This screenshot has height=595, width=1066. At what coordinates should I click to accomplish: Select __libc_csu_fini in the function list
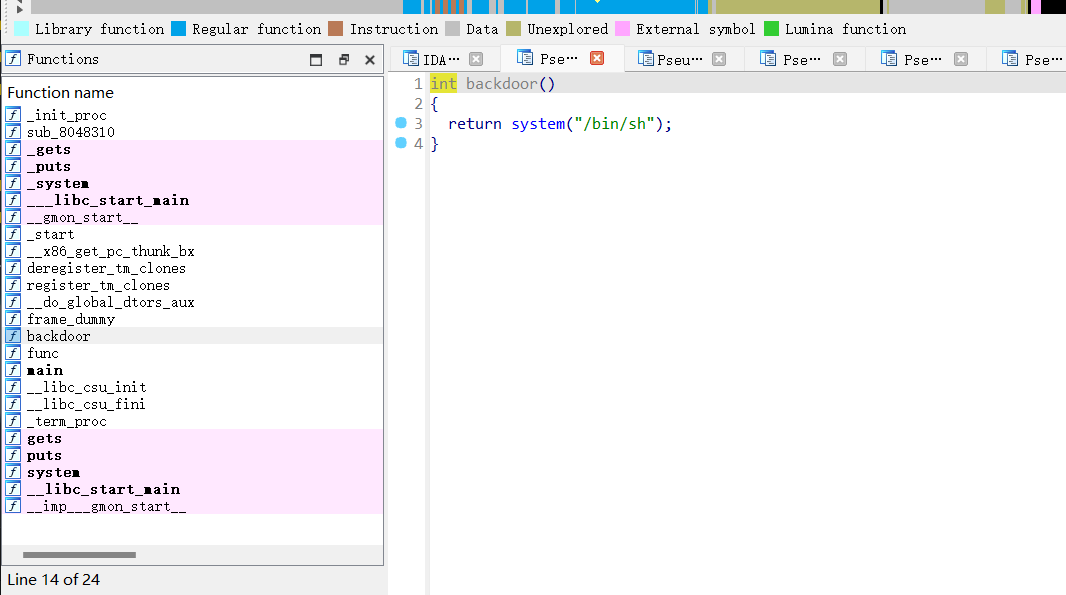tap(192, 404)
